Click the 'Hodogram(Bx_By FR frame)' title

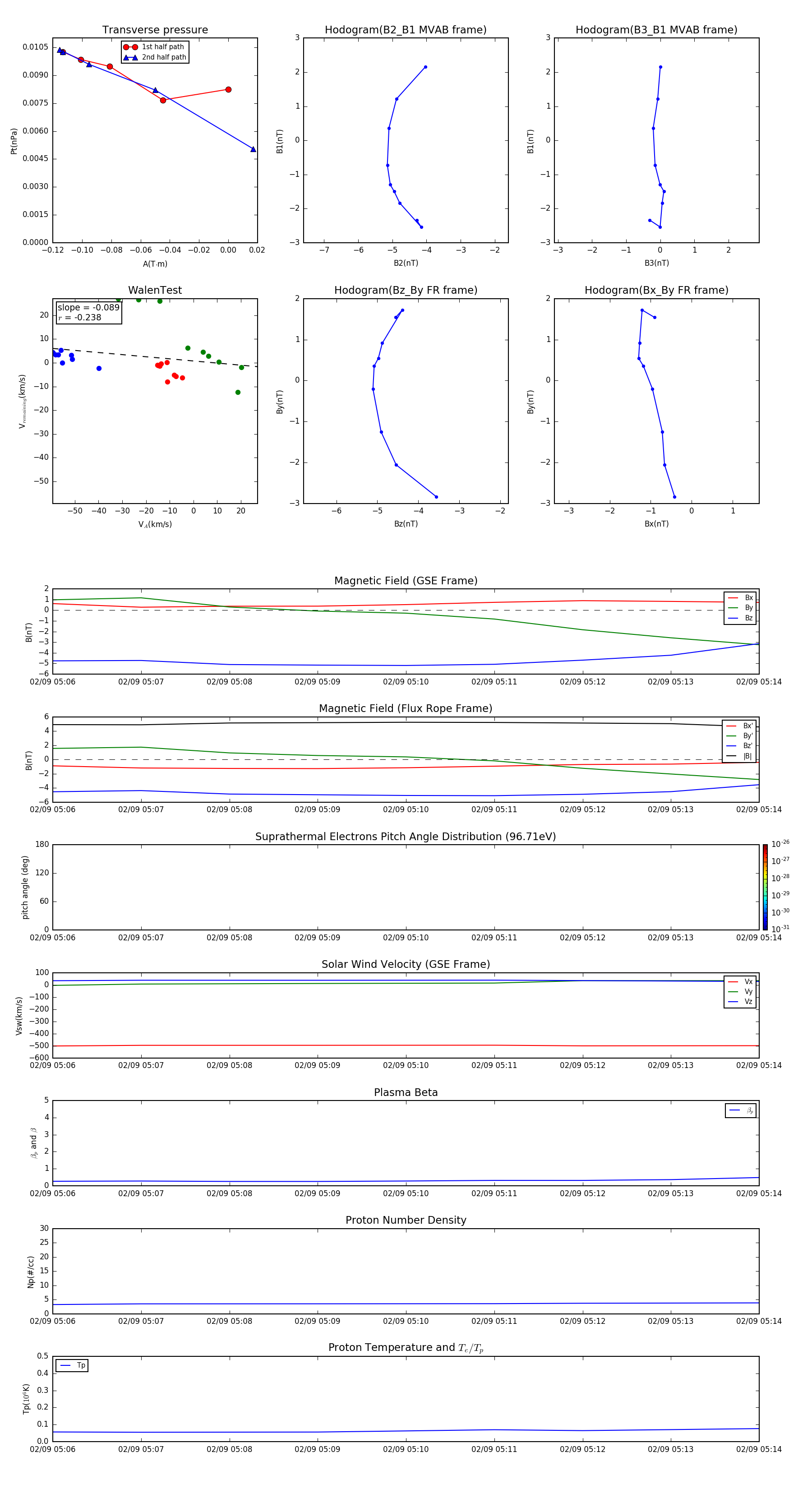(656, 290)
